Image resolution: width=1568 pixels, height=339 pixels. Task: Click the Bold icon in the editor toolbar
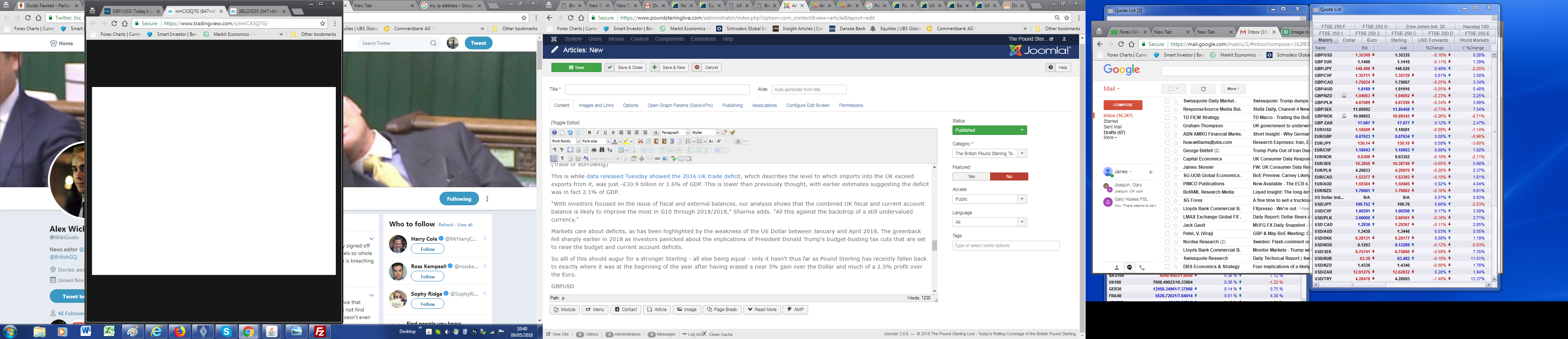589,133
